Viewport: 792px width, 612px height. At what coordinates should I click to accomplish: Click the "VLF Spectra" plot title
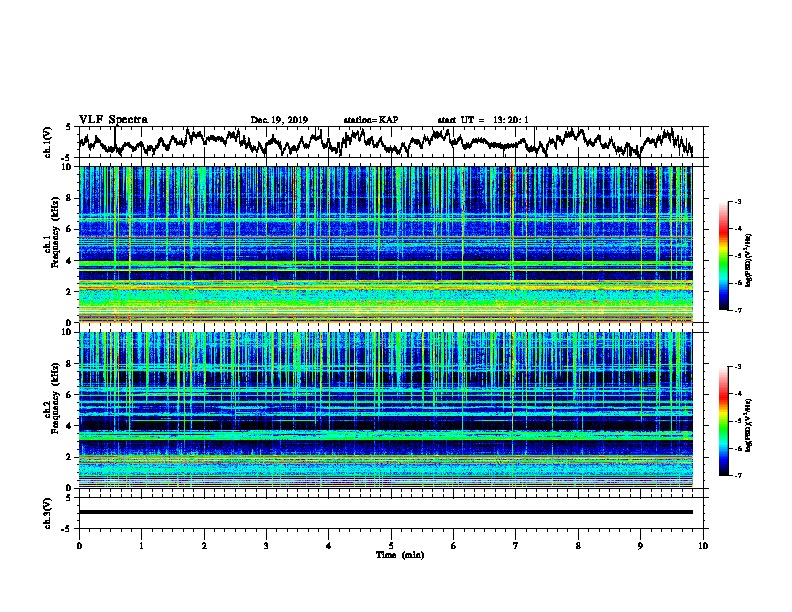(x=113, y=120)
